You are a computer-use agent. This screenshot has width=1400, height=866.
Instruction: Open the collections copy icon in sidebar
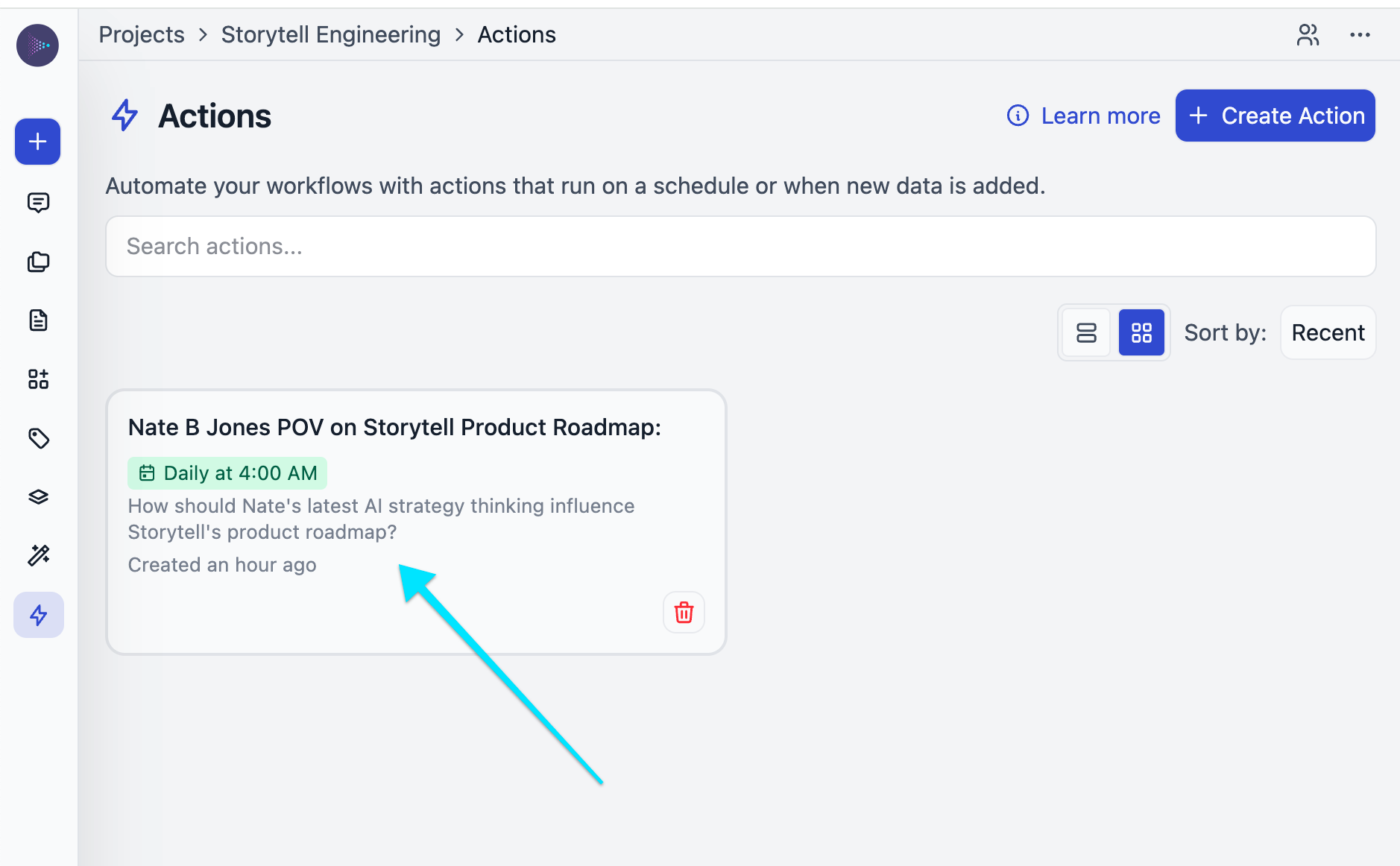(x=38, y=262)
